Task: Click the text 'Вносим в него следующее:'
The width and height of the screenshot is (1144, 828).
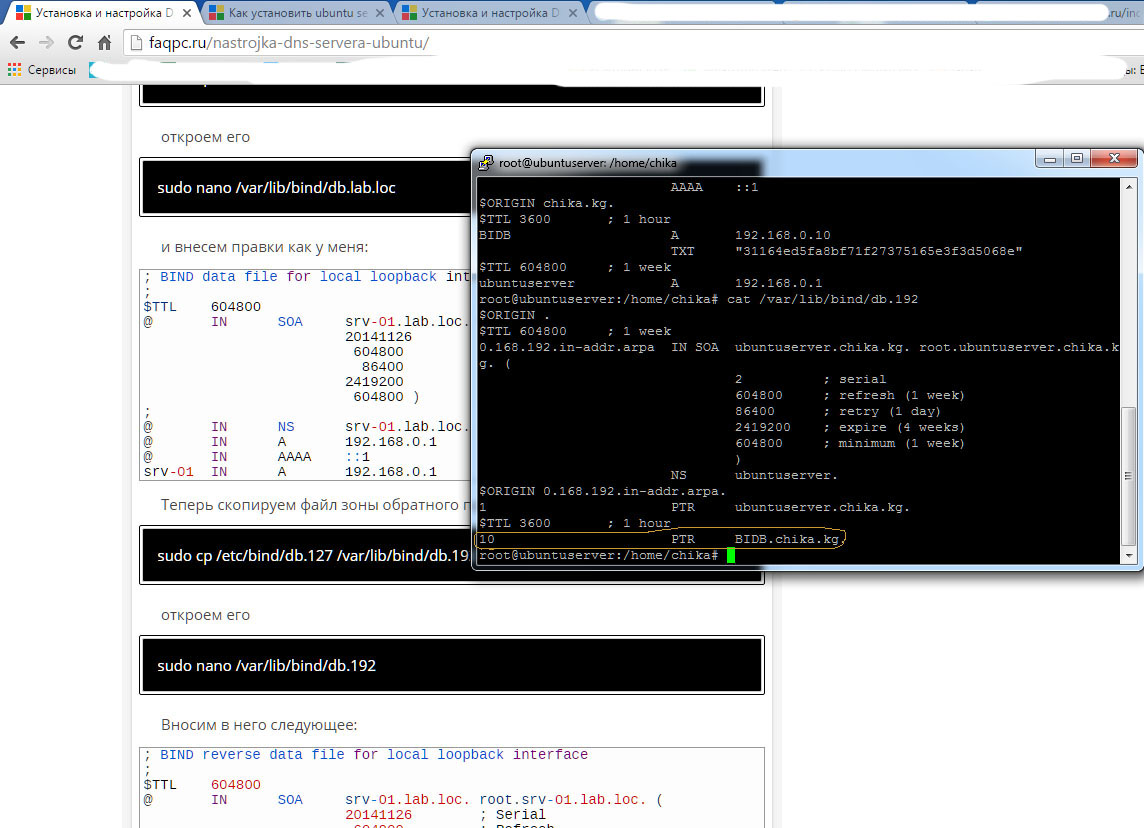Action: point(259,725)
